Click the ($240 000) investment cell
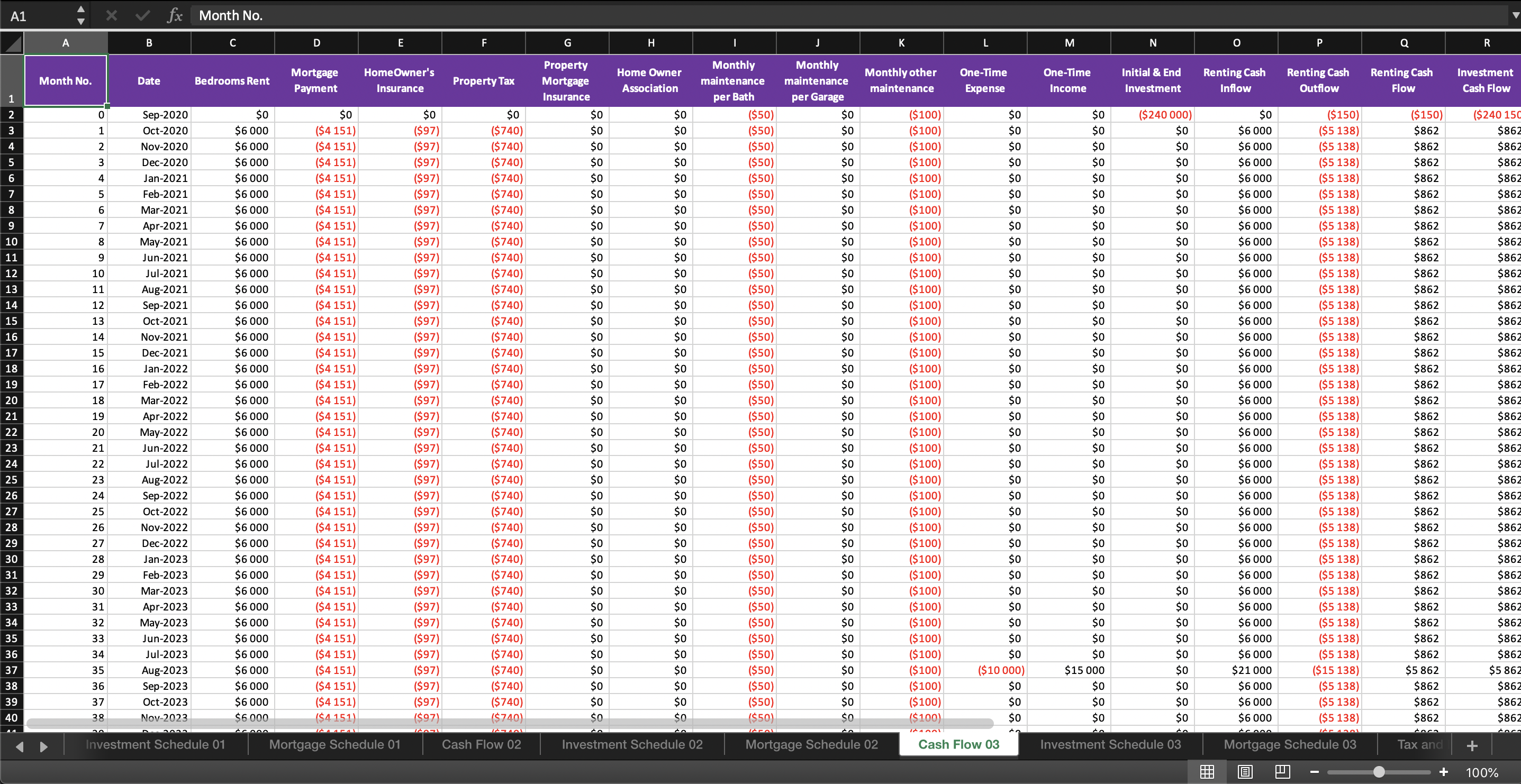 click(x=1153, y=114)
